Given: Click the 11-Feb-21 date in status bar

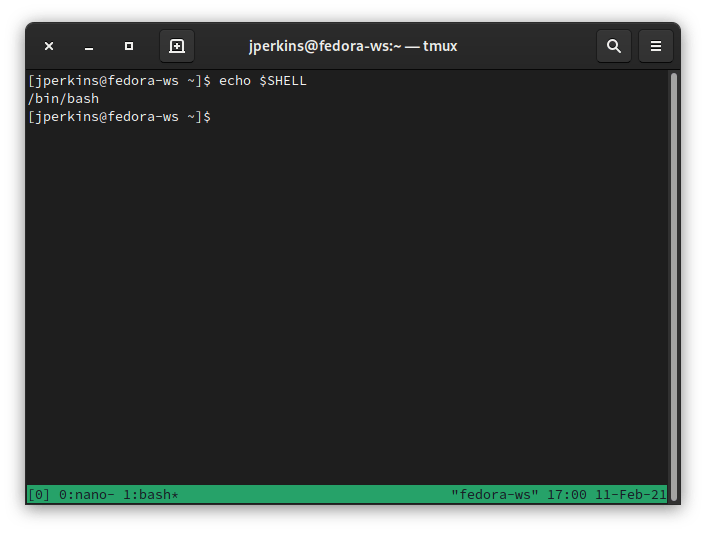Looking at the screenshot, I should click(630, 495).
